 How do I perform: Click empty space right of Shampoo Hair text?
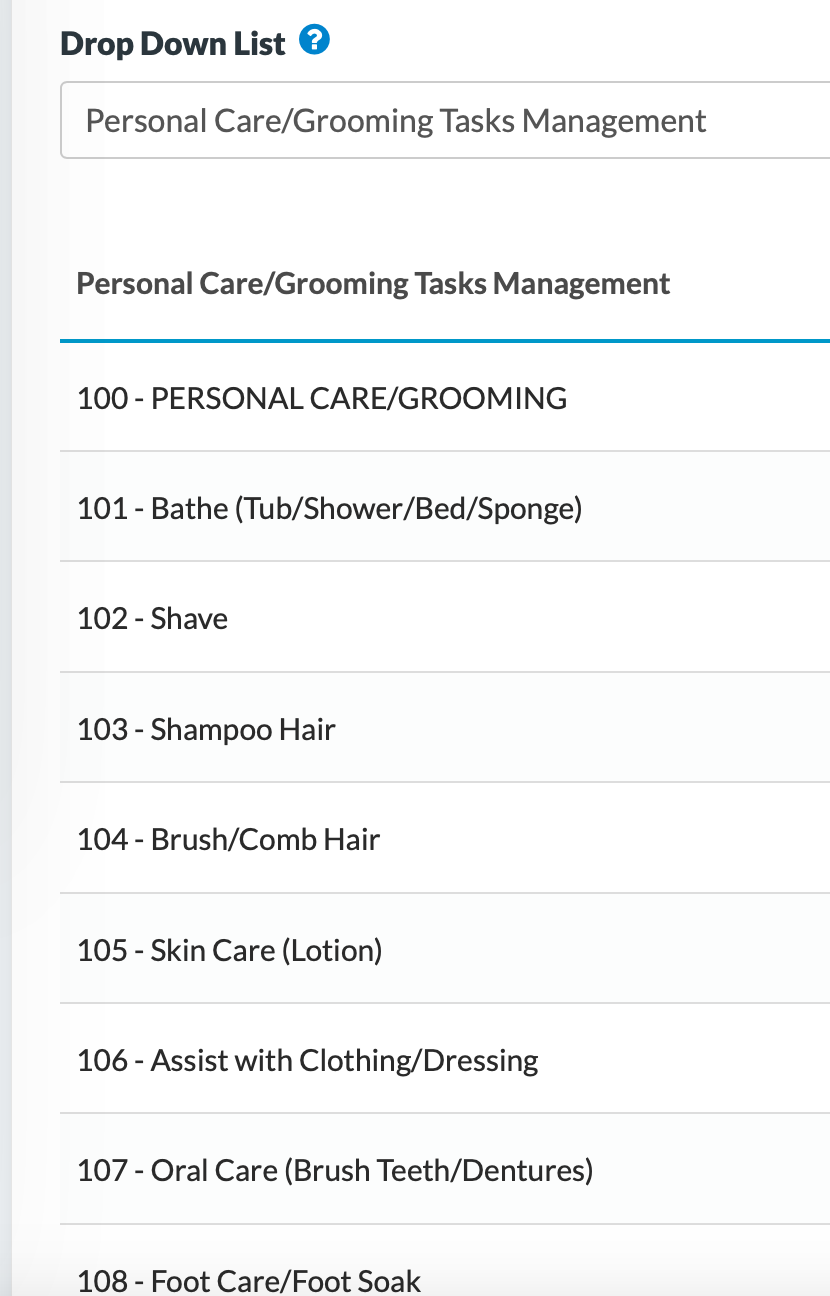[x=580, y=729]
